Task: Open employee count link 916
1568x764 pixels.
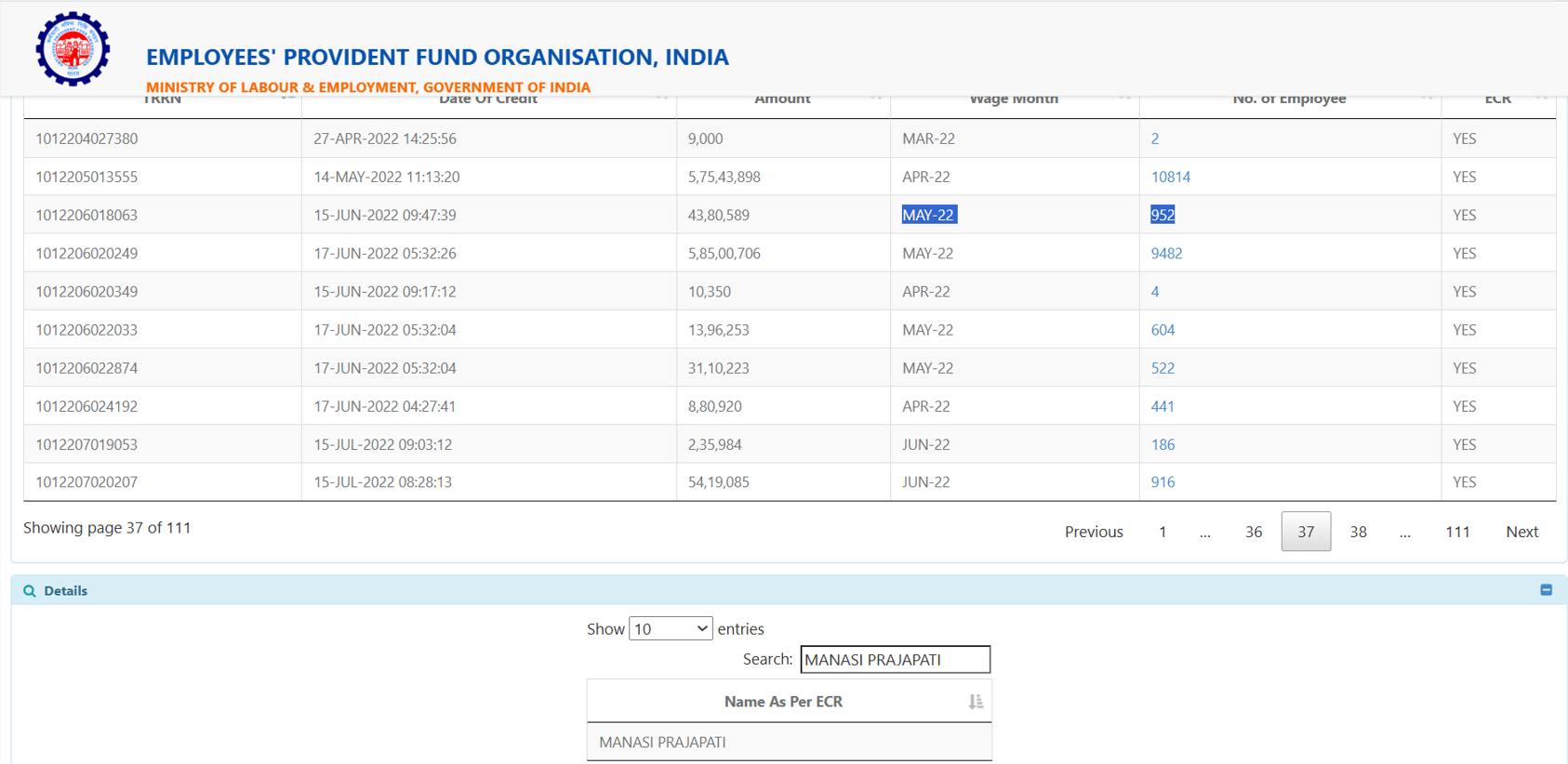Action: click(1163, 482)
